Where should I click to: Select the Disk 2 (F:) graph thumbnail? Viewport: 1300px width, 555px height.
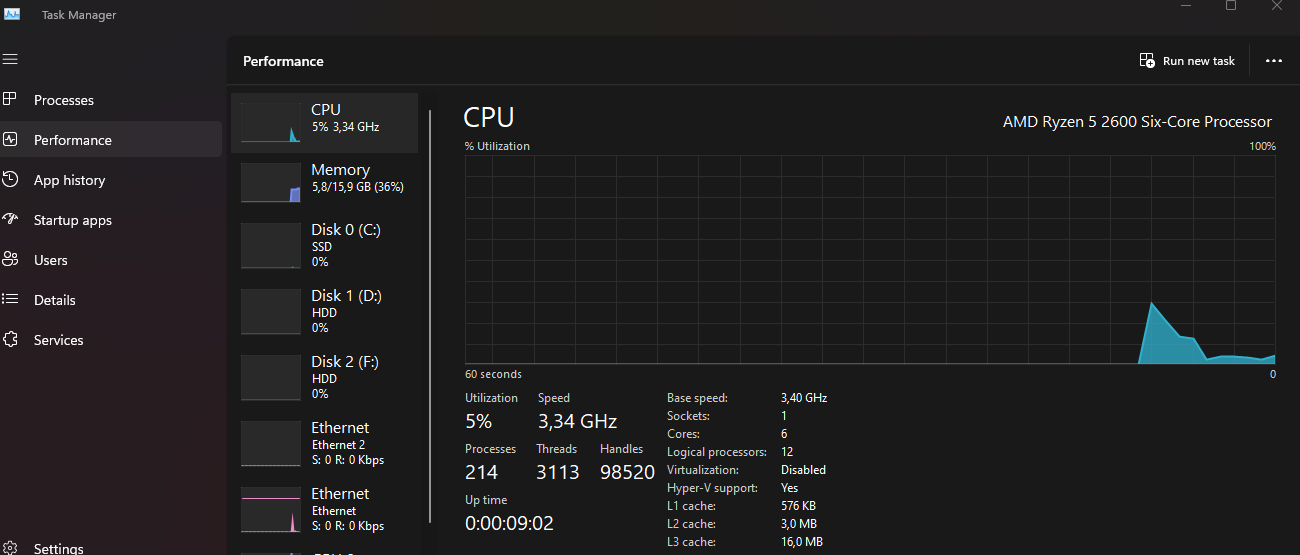(271, 378)
